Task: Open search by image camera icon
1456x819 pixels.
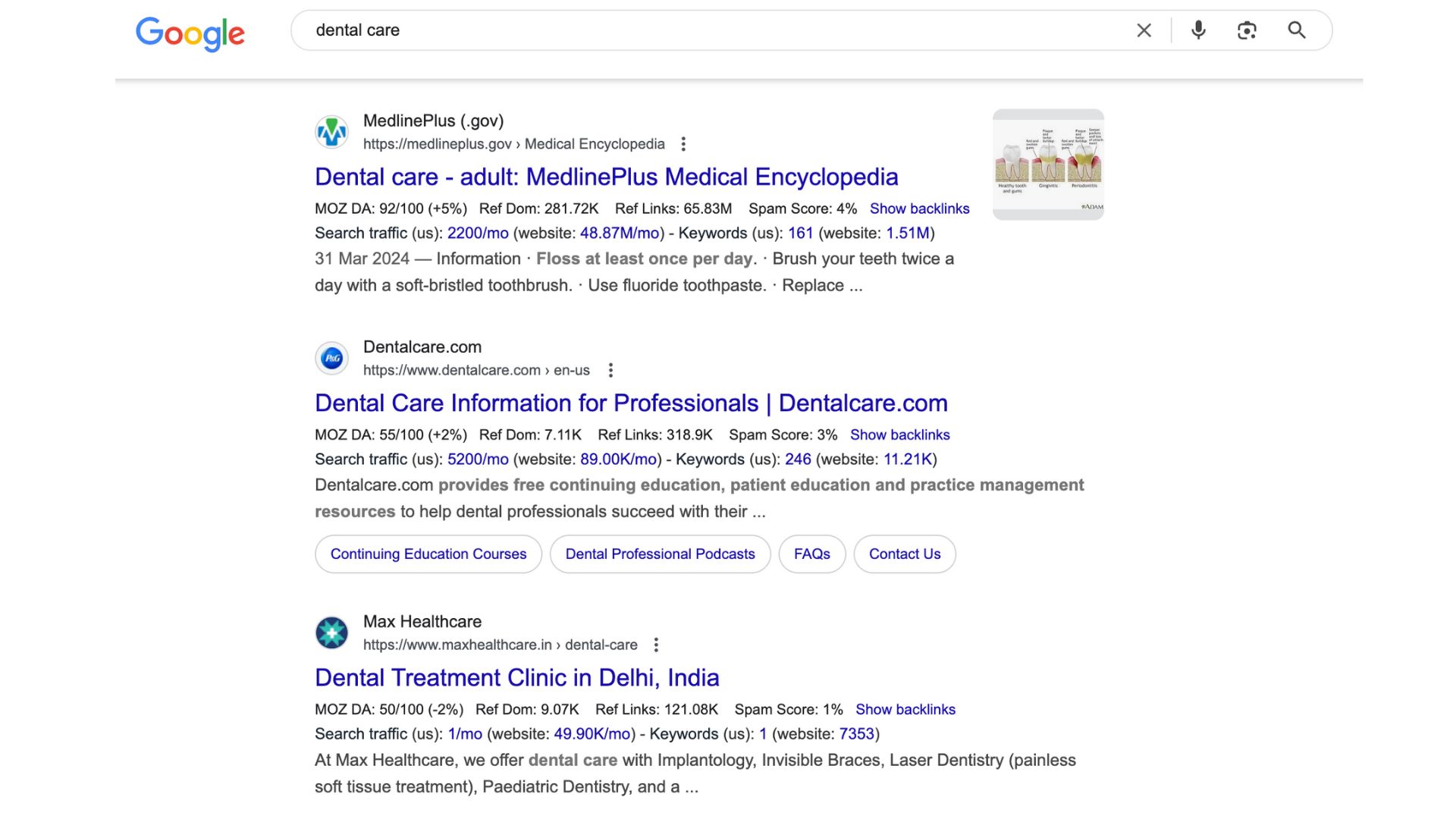Action: point(1247,30)
